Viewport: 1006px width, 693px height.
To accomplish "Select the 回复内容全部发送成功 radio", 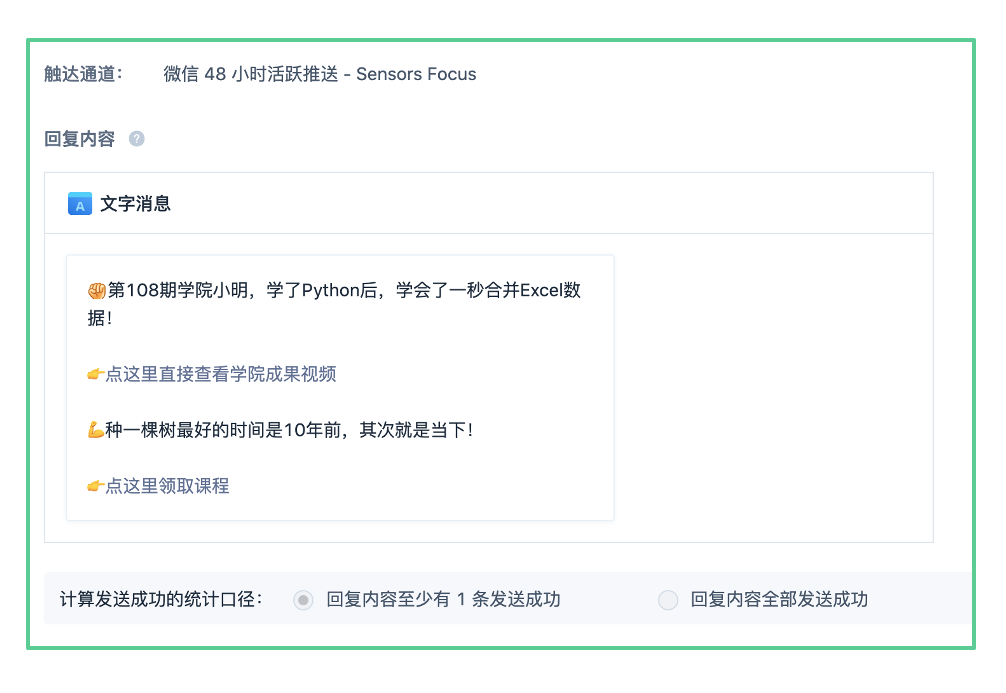I will (x=667, y=599).
